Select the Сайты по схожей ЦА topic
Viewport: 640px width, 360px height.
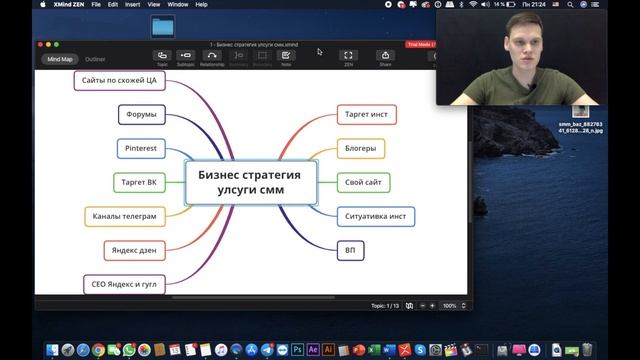pyautogui.click(x=119, y=80)
